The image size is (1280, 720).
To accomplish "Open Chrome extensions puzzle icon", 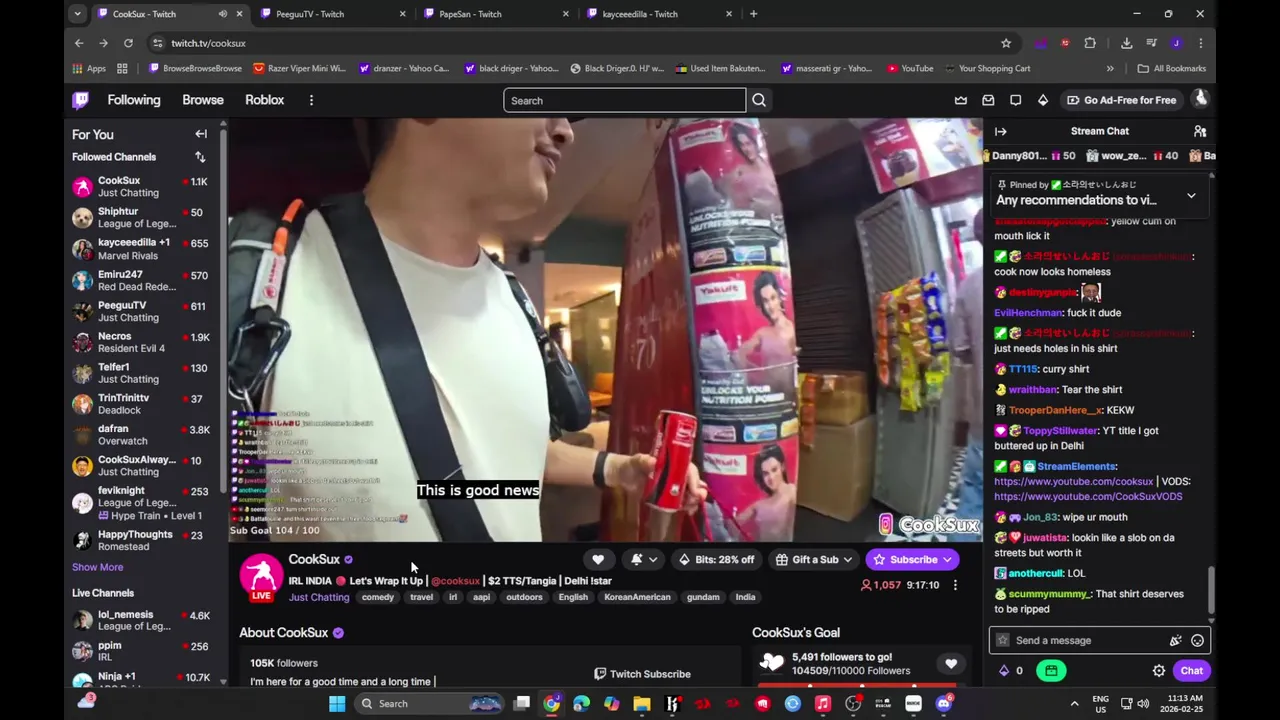I will tap(1090, 43).
